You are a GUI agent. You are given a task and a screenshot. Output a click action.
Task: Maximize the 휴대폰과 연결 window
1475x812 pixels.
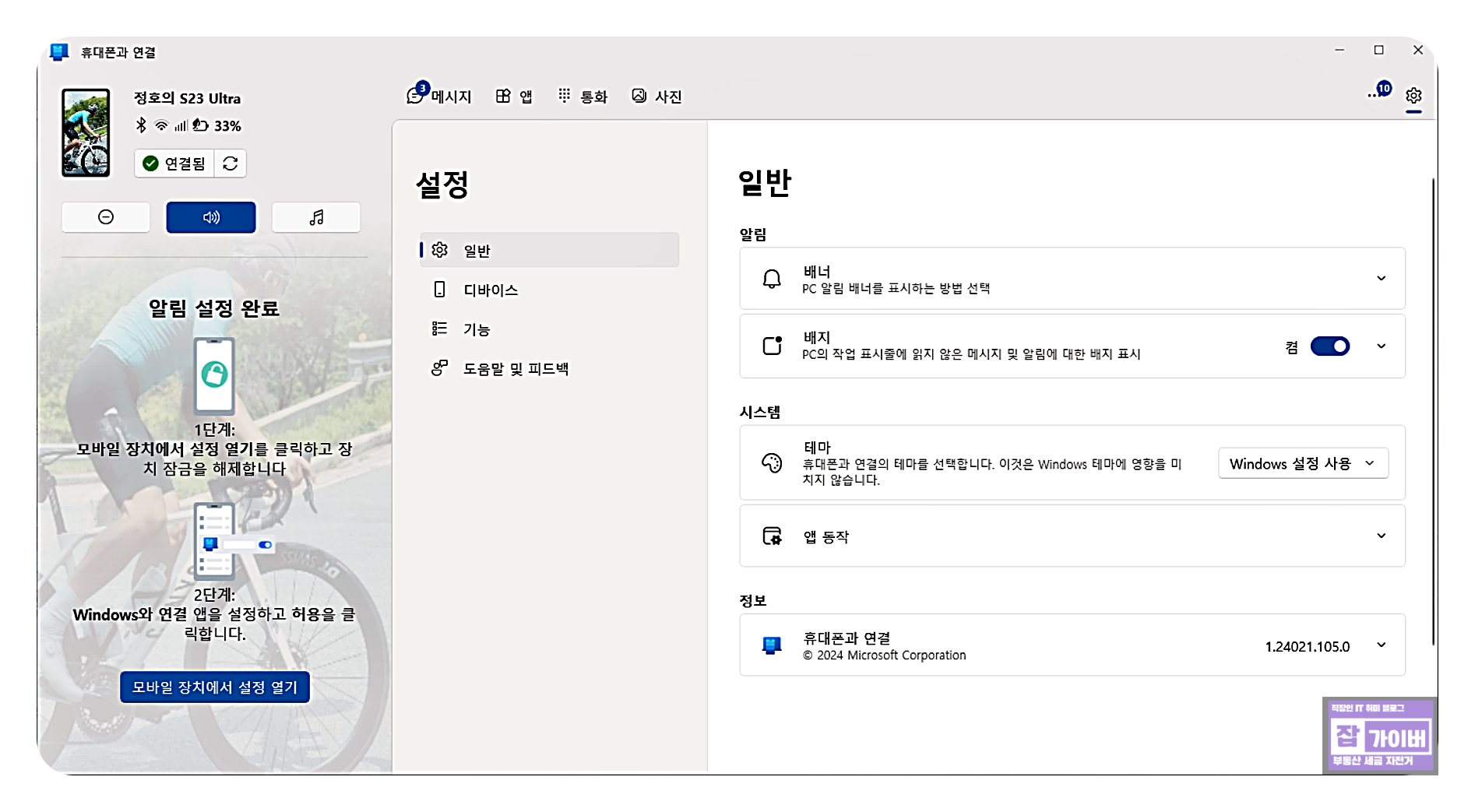tap(1378, 51)
